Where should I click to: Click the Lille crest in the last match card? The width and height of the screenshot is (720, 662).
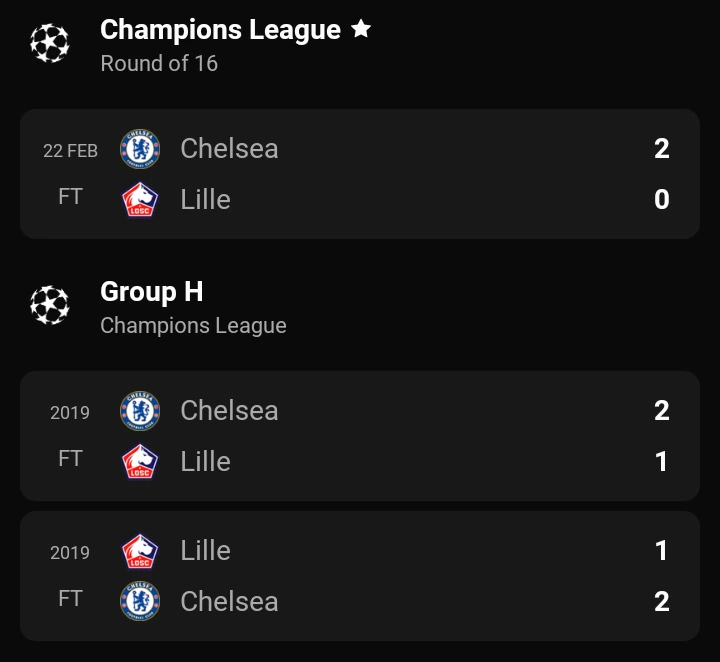click(140, 551)
